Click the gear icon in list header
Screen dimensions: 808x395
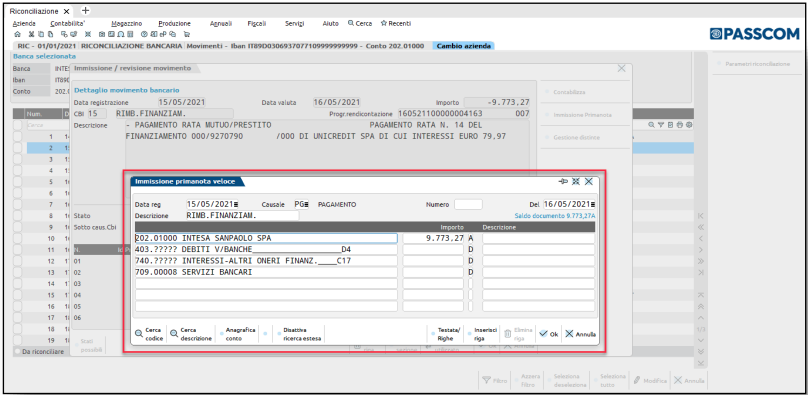pyautogui.click(x=689, y=125)
